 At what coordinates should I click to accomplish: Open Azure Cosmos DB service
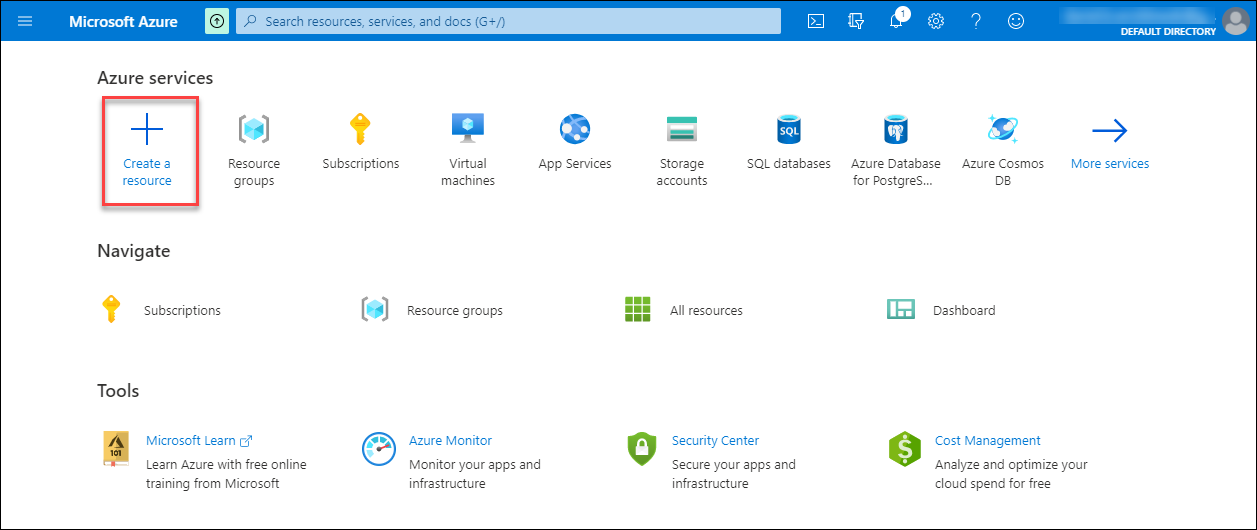tap(1003, 150)
